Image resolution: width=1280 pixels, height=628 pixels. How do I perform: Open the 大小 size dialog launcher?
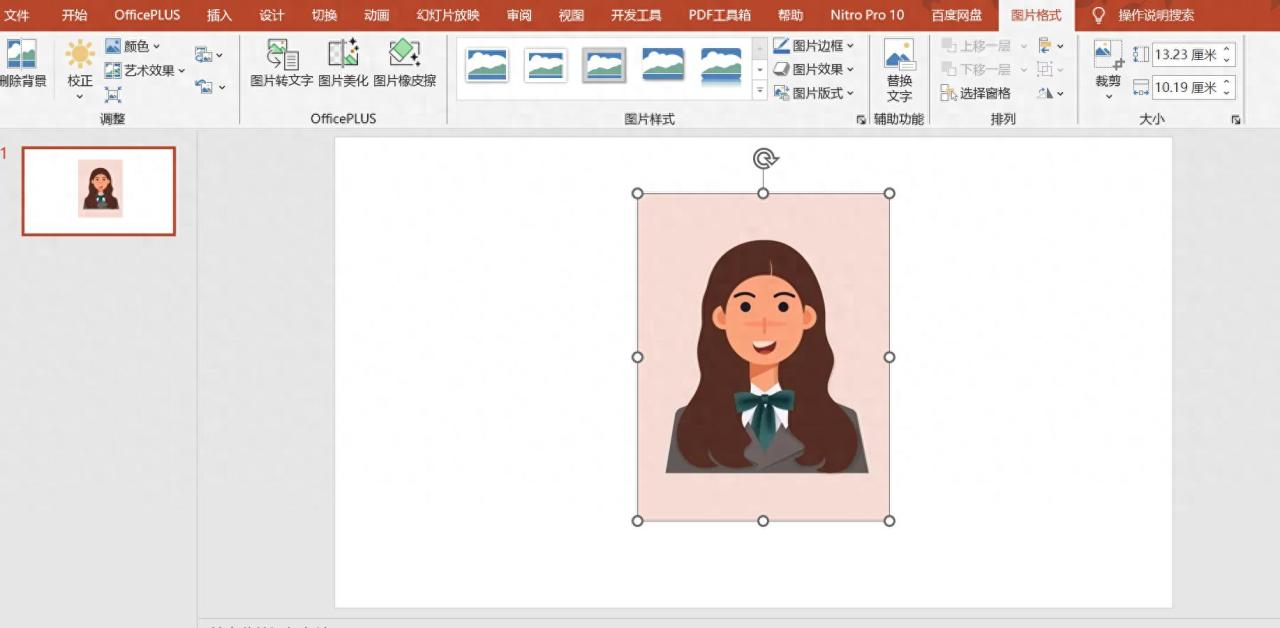(x=1236, y=120)
